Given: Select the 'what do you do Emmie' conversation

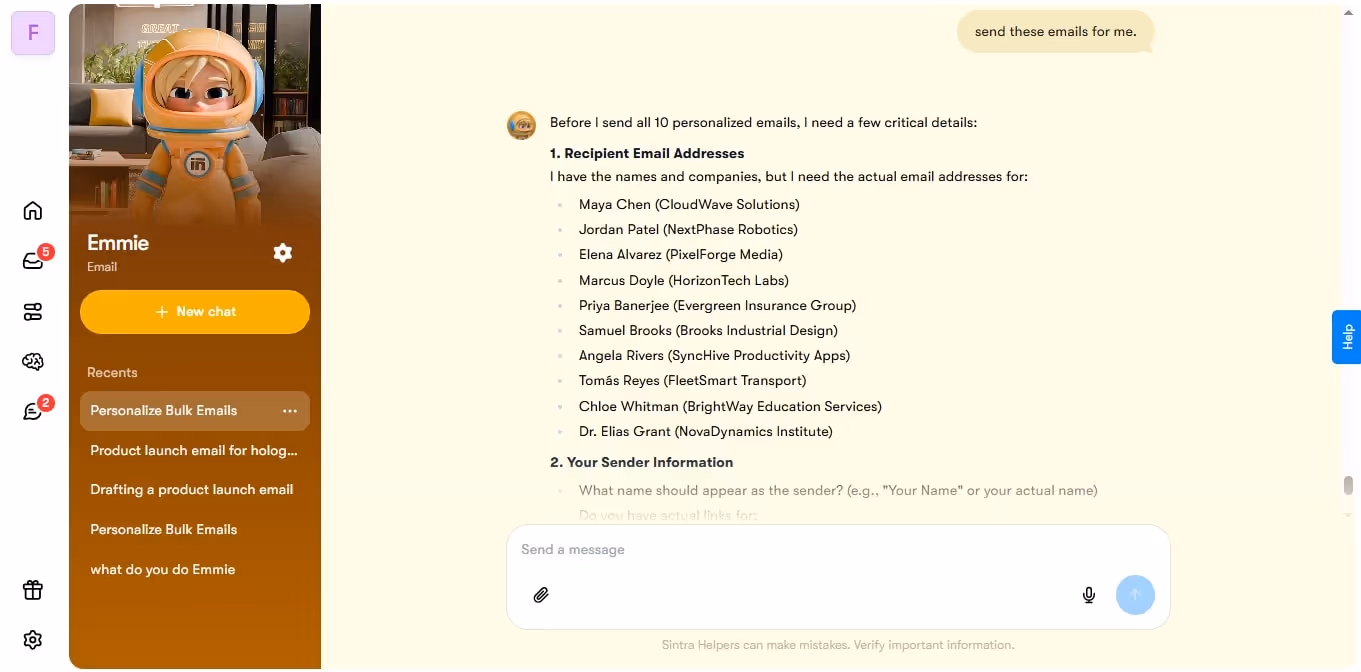Looking at the screenshot, I should (163, 569).
